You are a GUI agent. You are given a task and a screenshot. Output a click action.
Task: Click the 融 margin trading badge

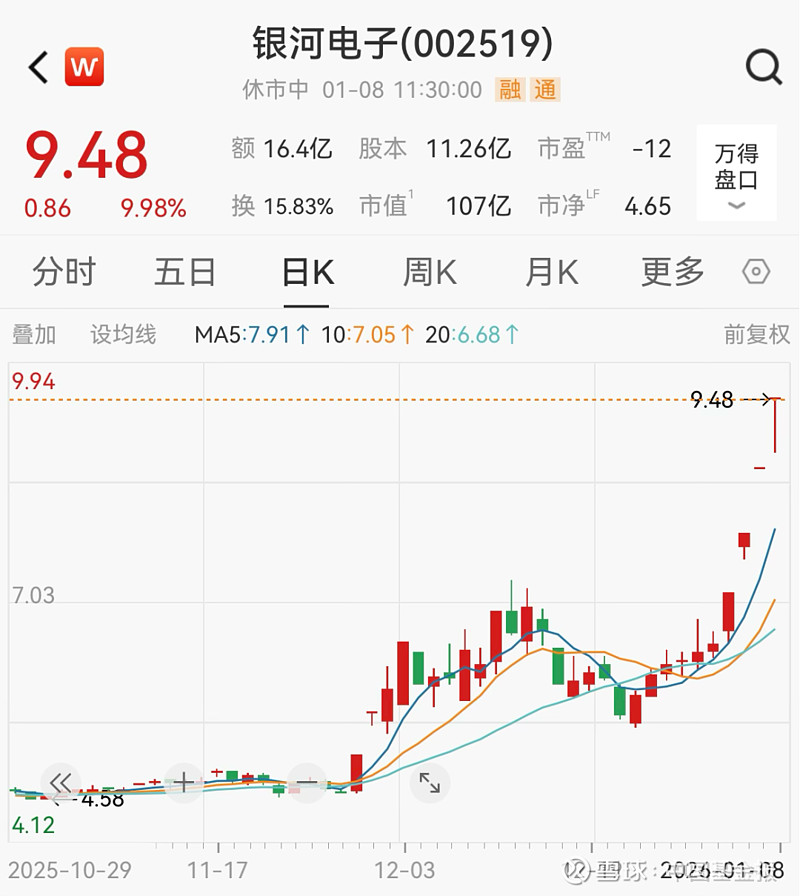pos(508,89)
